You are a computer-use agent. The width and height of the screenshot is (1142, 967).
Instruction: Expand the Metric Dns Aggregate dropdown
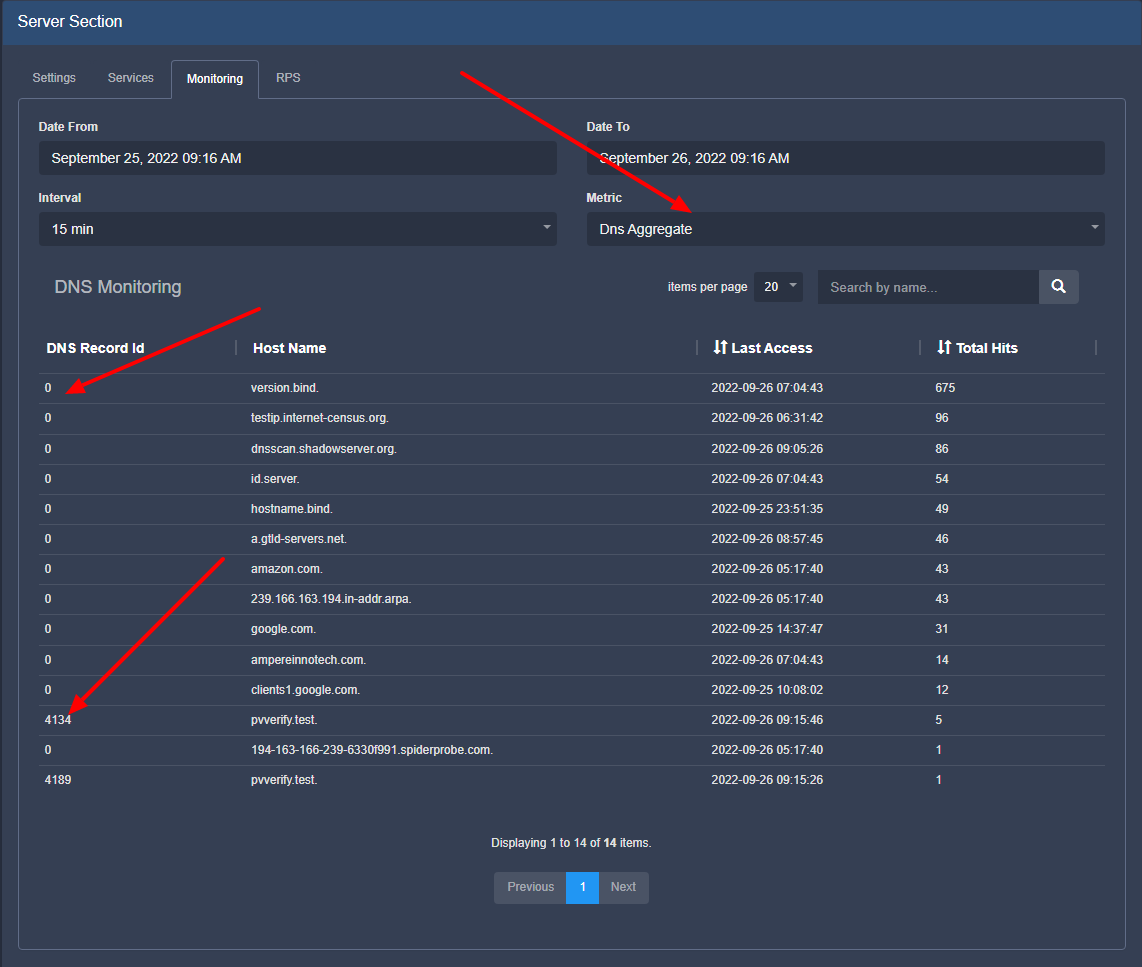click(845, 229)
